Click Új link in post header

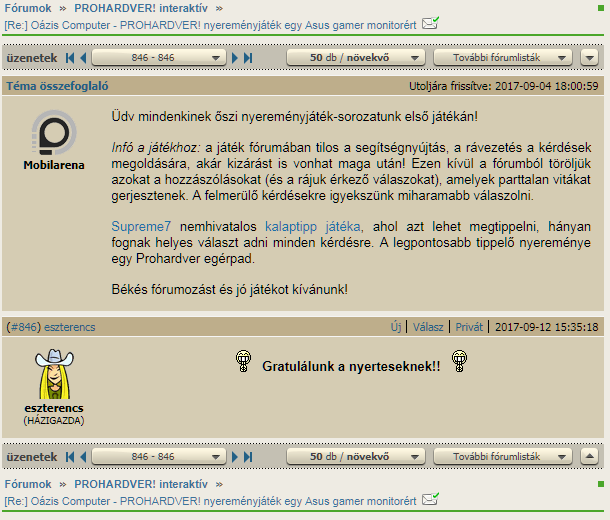tap(396, 327)
